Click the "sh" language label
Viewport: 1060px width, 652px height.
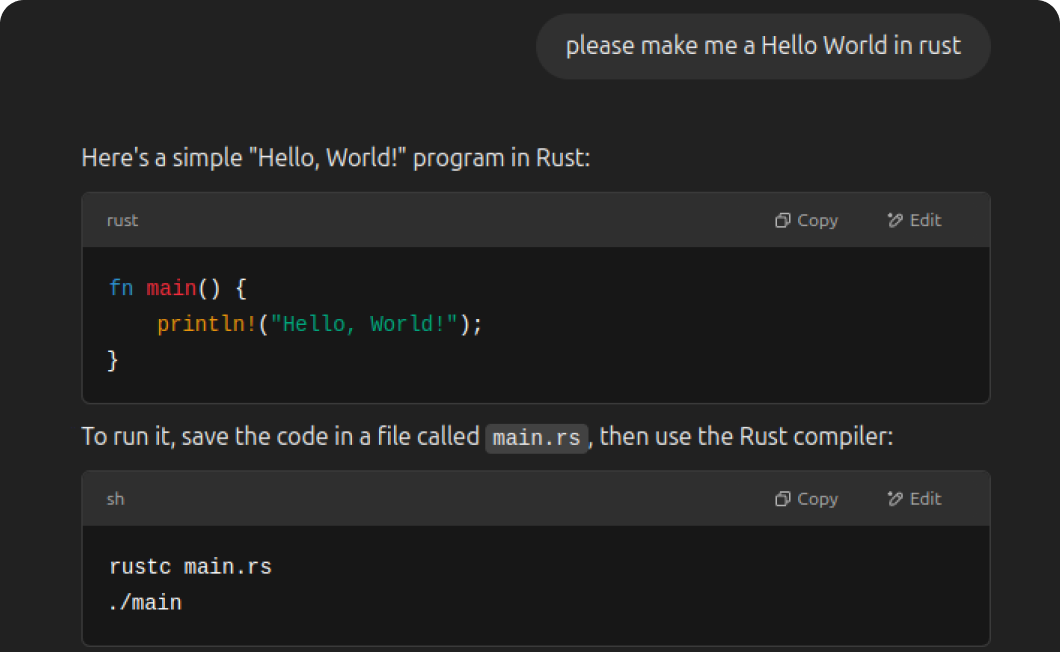coord(116,499)
